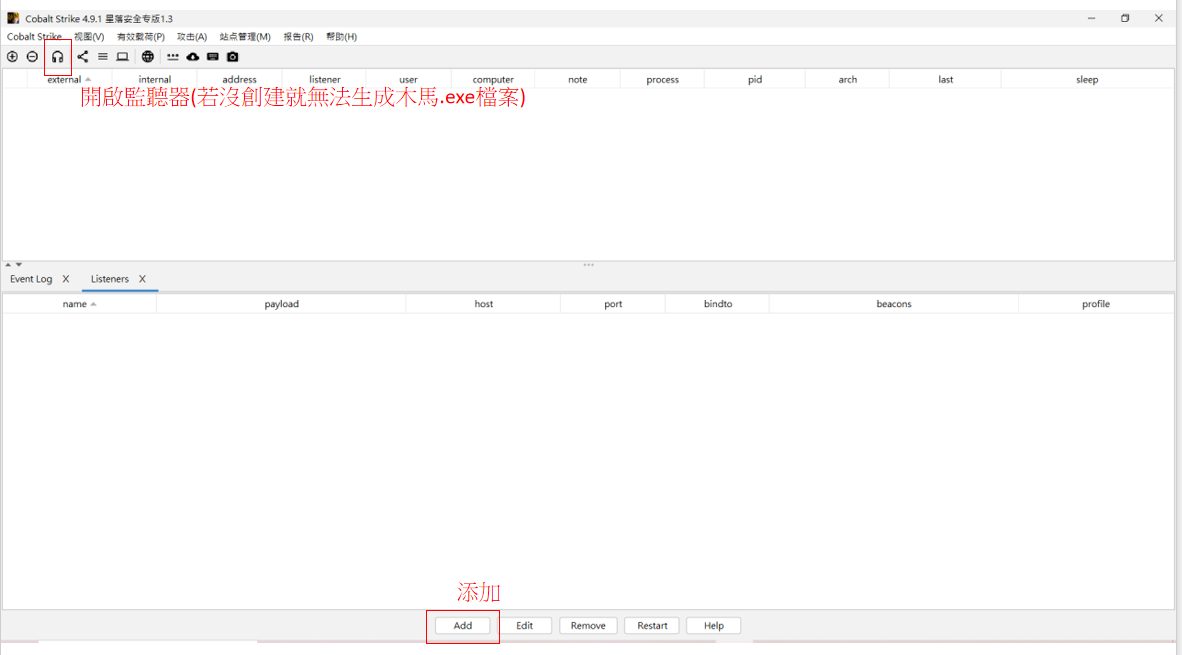Sort sessions by address column
Viewport: 1182px width, 655px height.
click(x=240, y=79)
